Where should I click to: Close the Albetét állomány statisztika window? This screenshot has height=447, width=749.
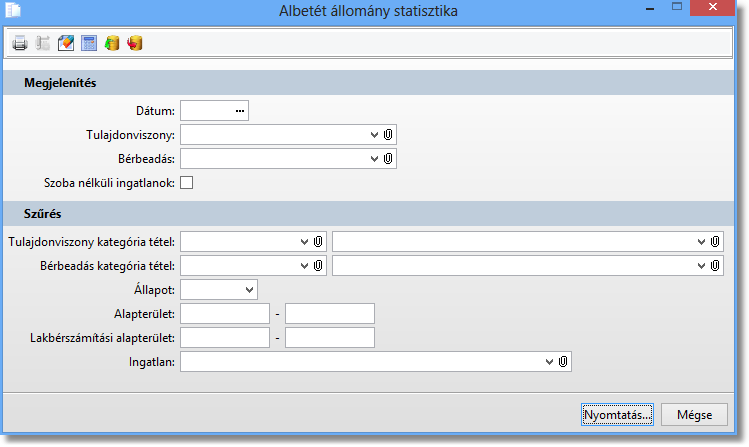point(713,7)
